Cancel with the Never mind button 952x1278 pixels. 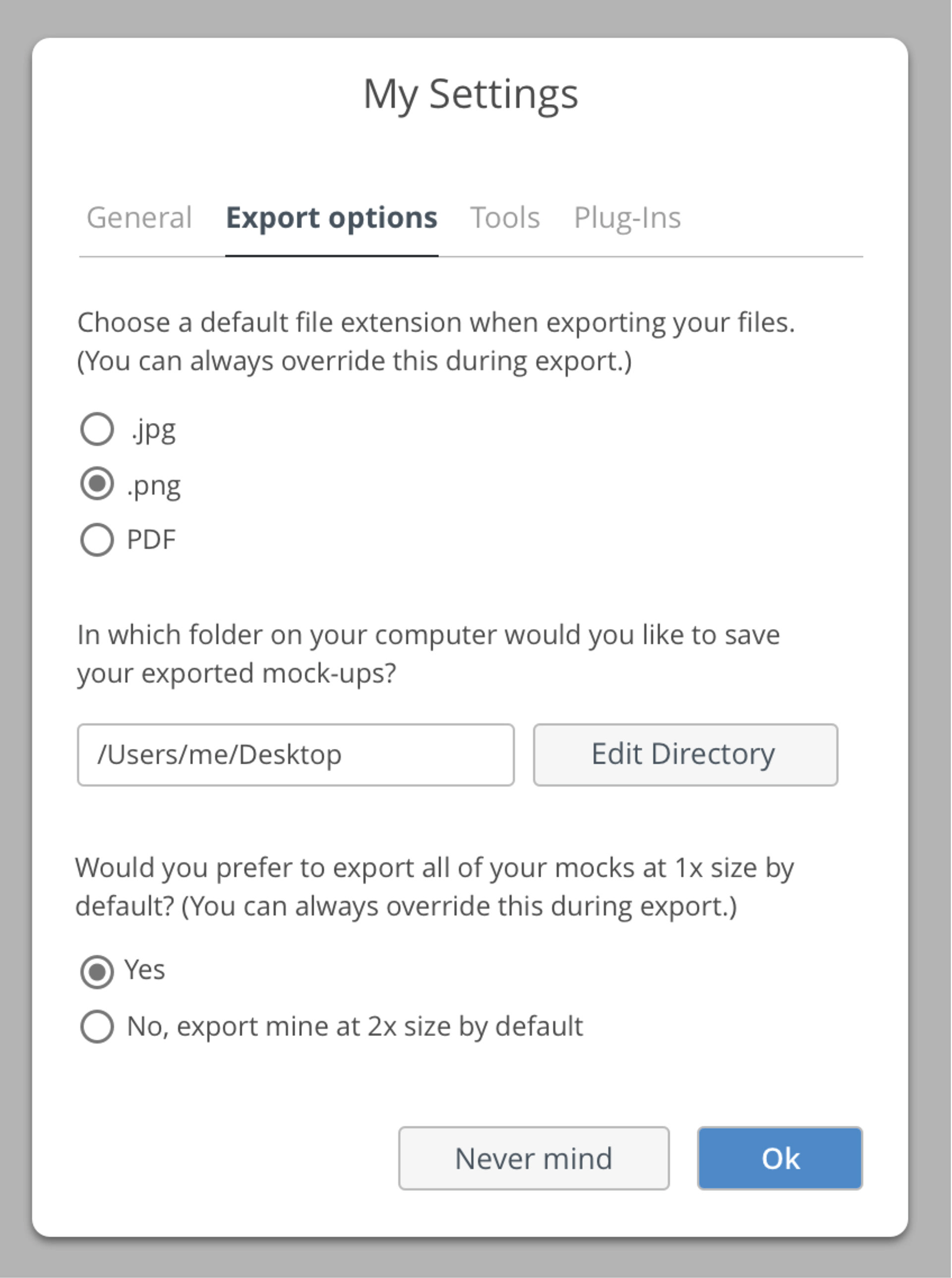coord(534,1158)
